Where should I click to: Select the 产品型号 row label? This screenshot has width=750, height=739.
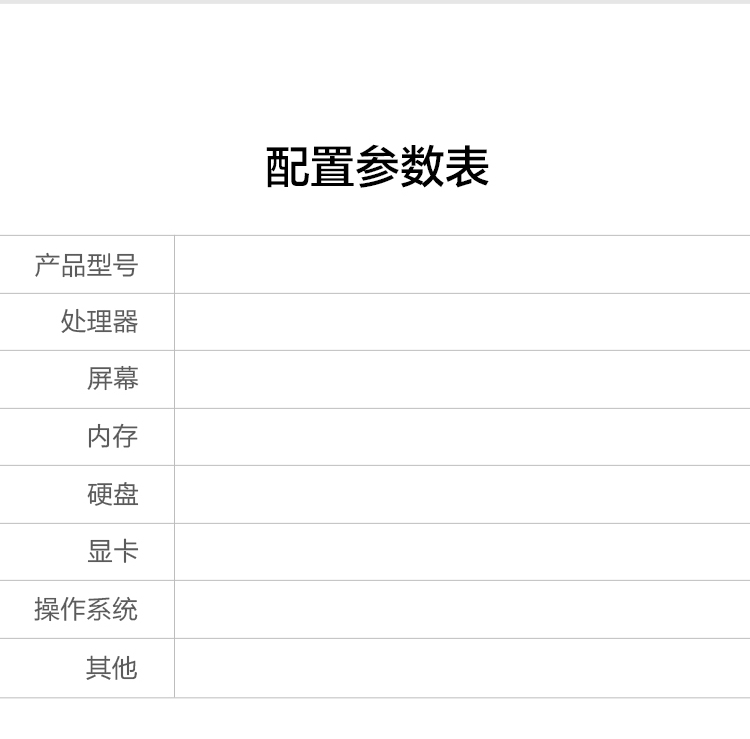tap(87, 265)
